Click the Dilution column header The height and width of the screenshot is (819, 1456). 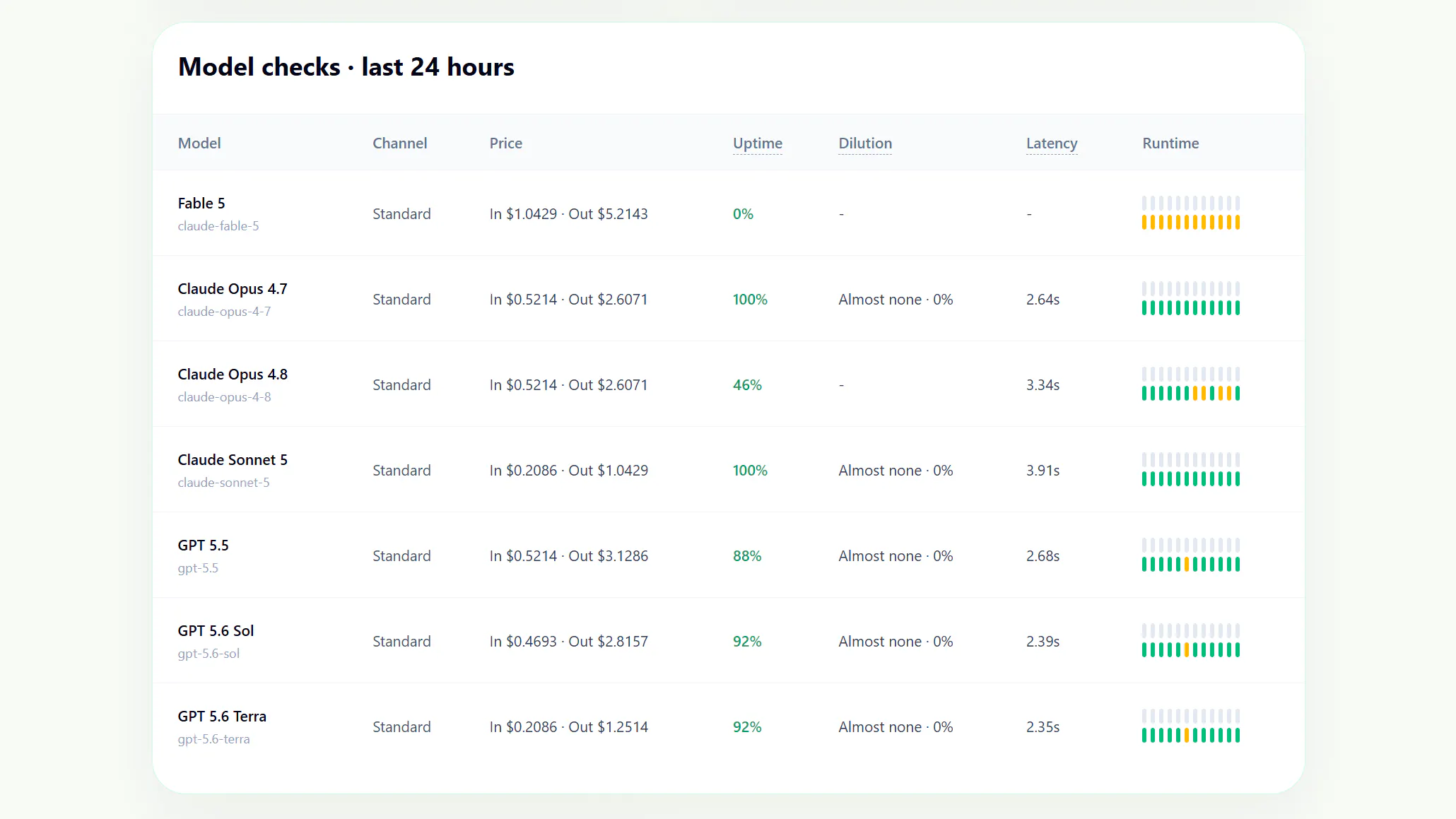865,143
